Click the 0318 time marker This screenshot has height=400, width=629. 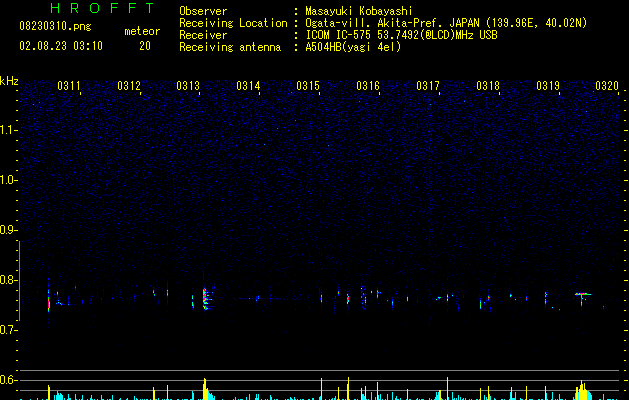click(x=488, y=86)
